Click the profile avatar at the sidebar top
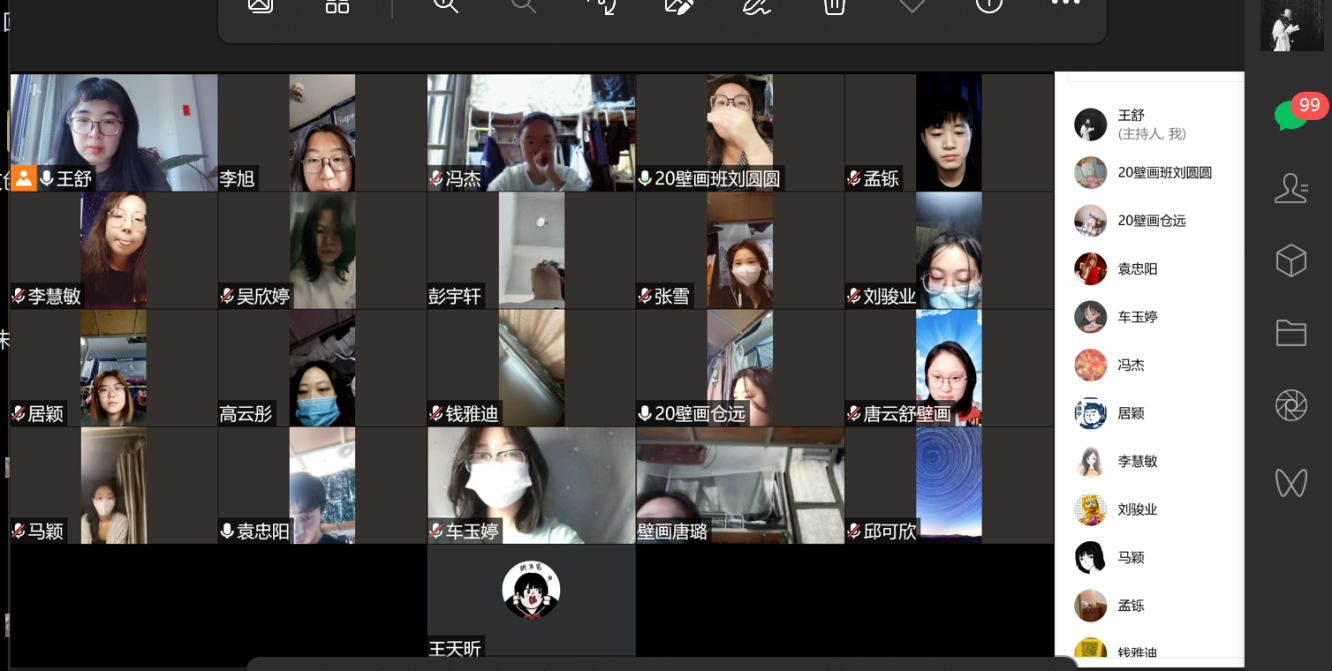 (1291, 27)
